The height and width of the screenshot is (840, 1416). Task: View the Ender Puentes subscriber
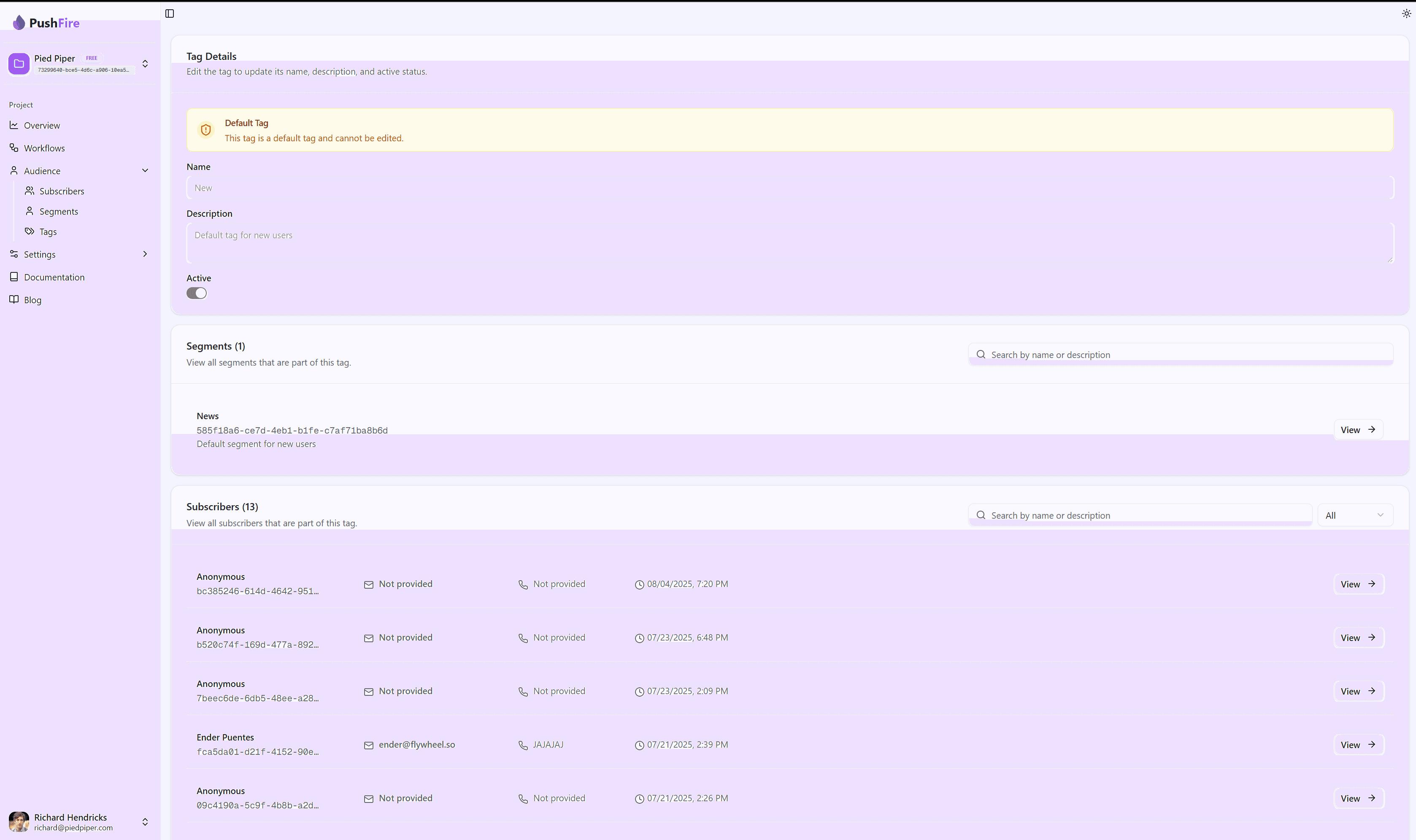tap(1358, 745)
